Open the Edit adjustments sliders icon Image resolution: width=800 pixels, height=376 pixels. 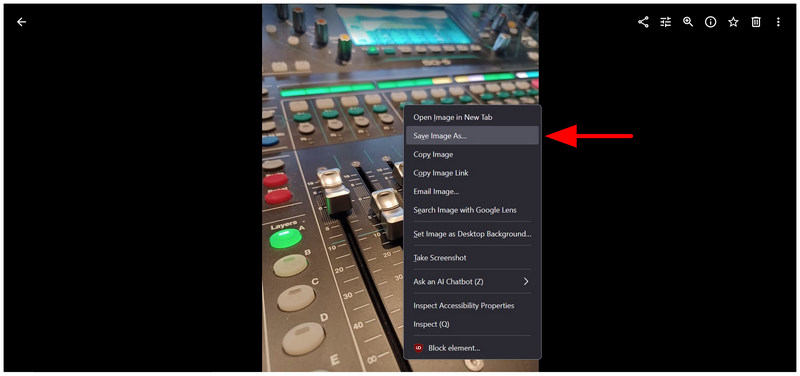click(x=666, y=22)
